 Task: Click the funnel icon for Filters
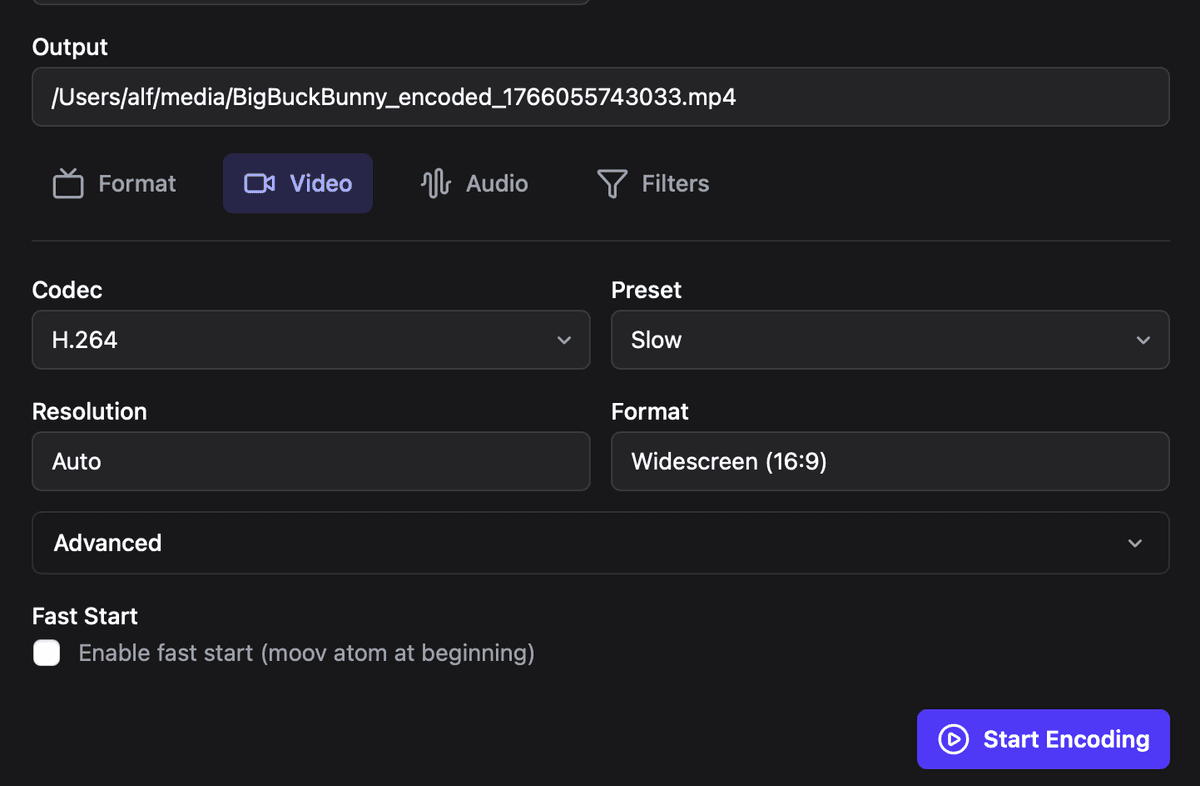611,184
